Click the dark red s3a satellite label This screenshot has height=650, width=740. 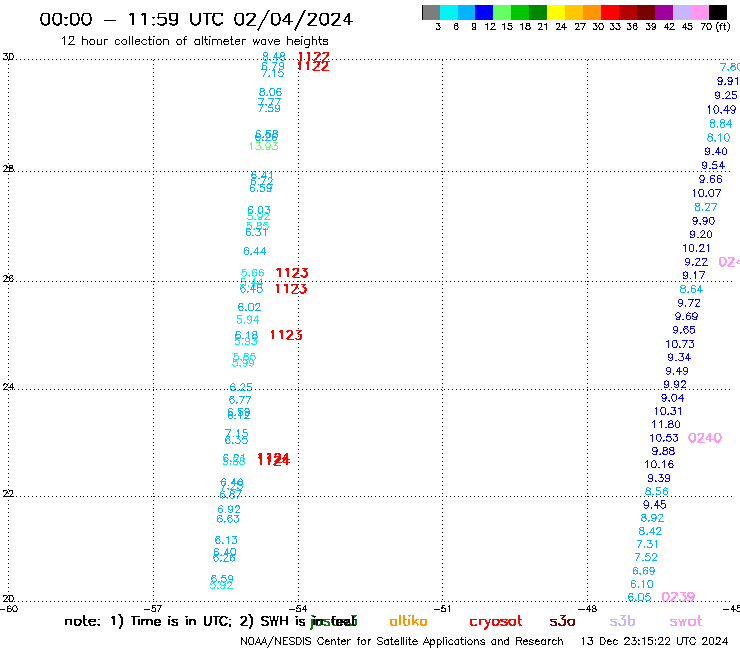click(562, 621)
